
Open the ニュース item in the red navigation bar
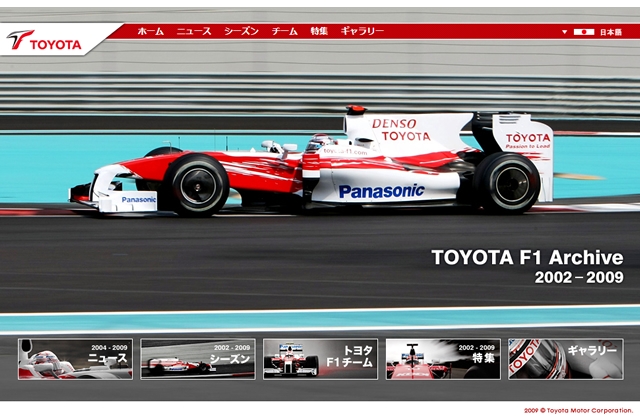pyautogui.click(x=194, y=31)
